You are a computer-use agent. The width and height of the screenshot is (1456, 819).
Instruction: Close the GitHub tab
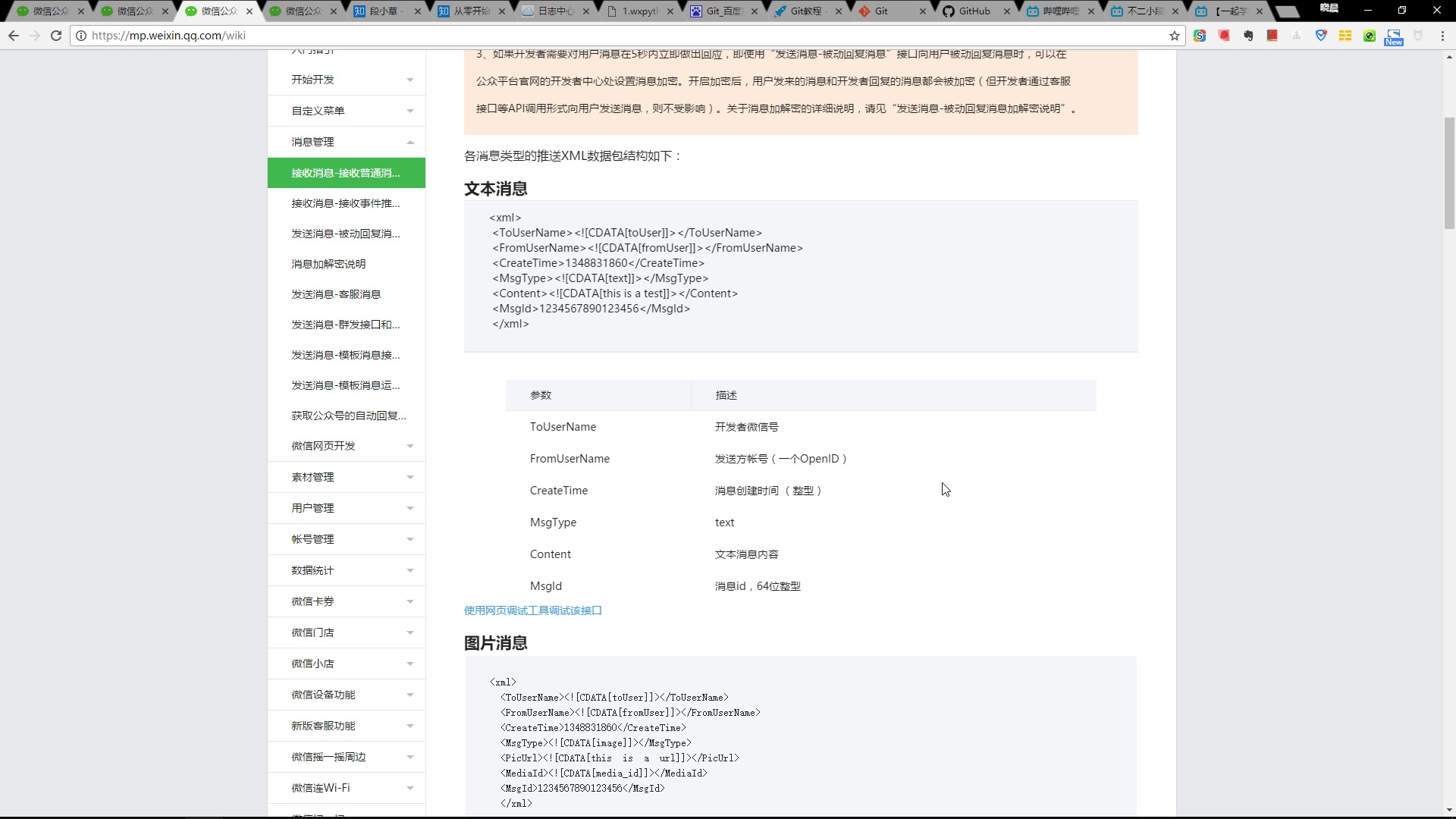click(x=1007, y=11)
